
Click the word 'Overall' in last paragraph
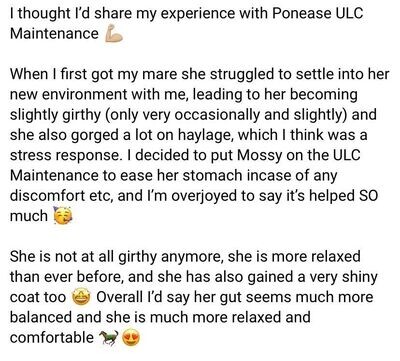119,297
